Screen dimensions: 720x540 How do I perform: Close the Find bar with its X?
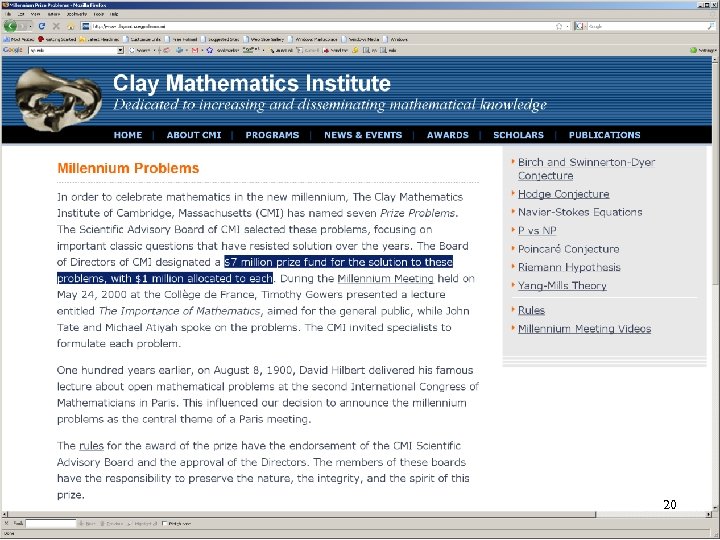coord(6,523)
